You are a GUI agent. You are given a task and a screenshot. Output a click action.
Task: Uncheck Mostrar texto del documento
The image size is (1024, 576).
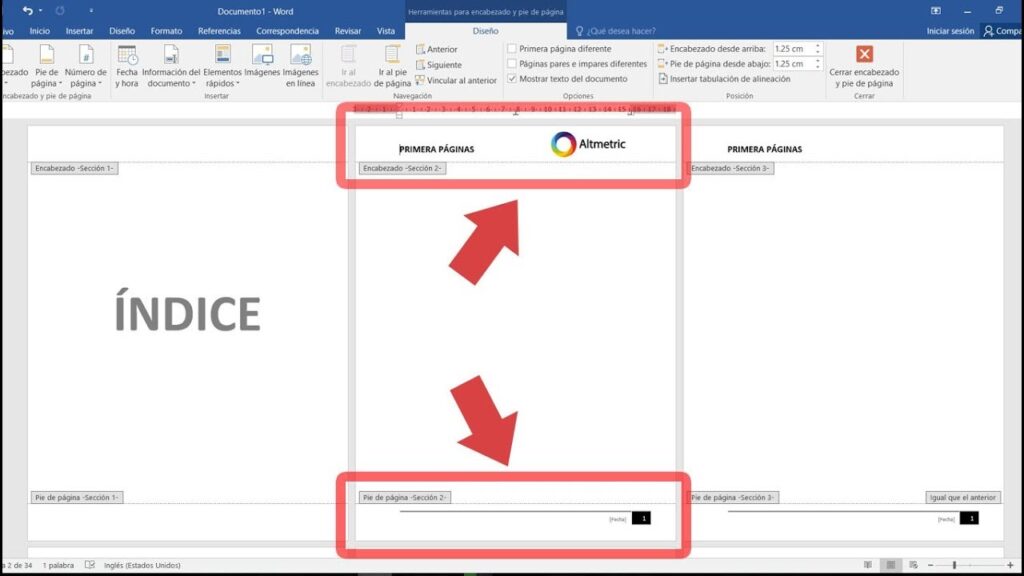(513, 79)
